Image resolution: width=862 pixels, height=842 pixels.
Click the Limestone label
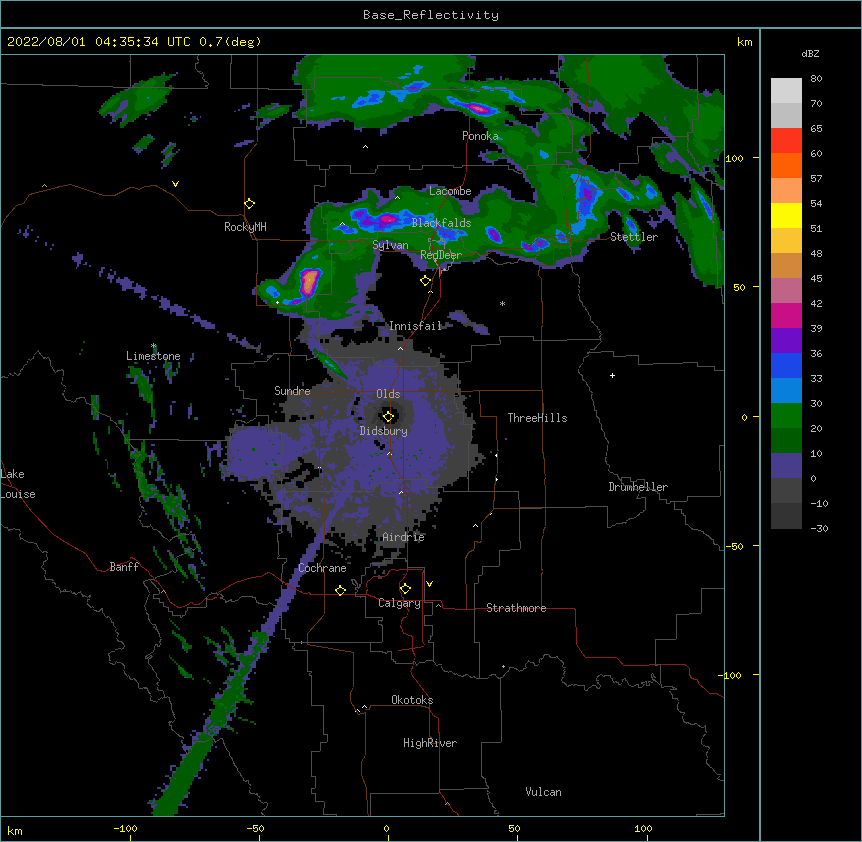click(153, 356)
